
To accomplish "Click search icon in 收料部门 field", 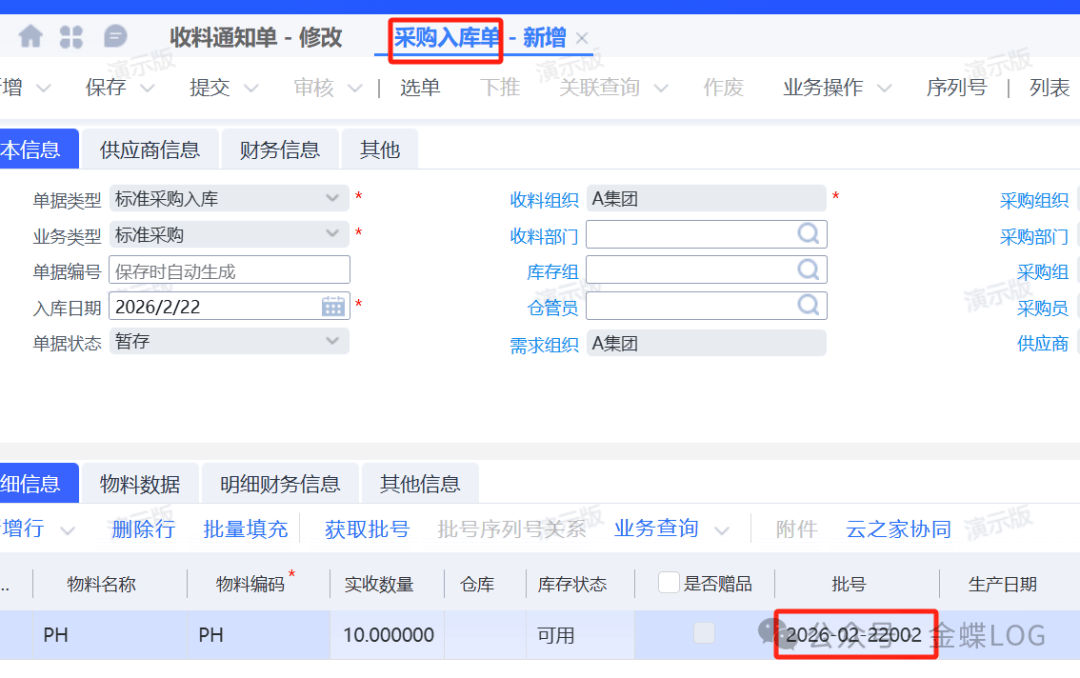I will tap(808, 234).
